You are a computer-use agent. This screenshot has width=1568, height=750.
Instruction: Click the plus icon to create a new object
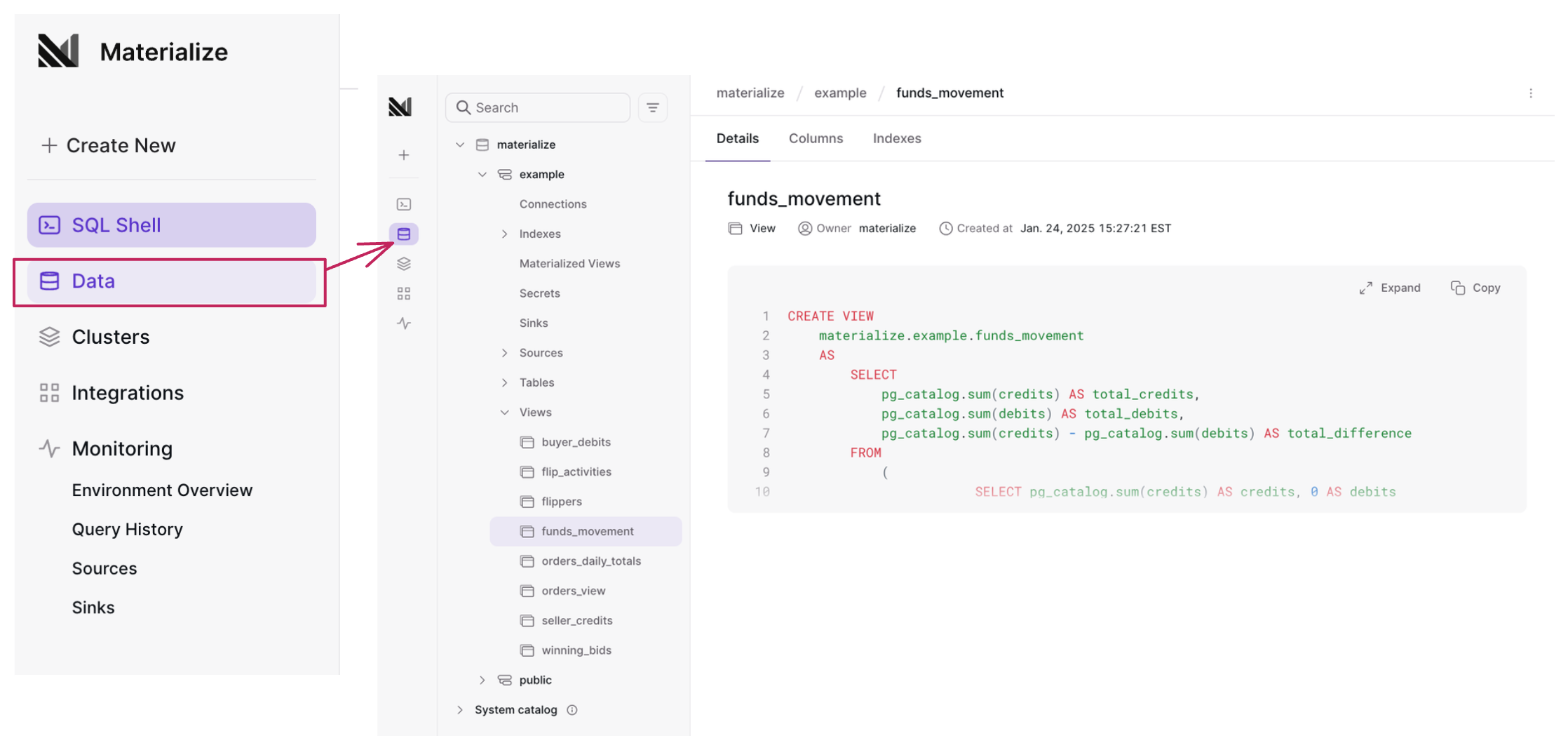click(404, 155)
